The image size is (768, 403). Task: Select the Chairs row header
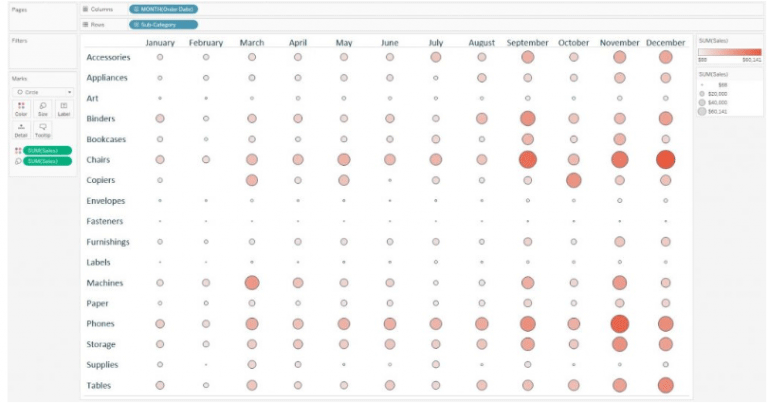[x=98, y=160]
